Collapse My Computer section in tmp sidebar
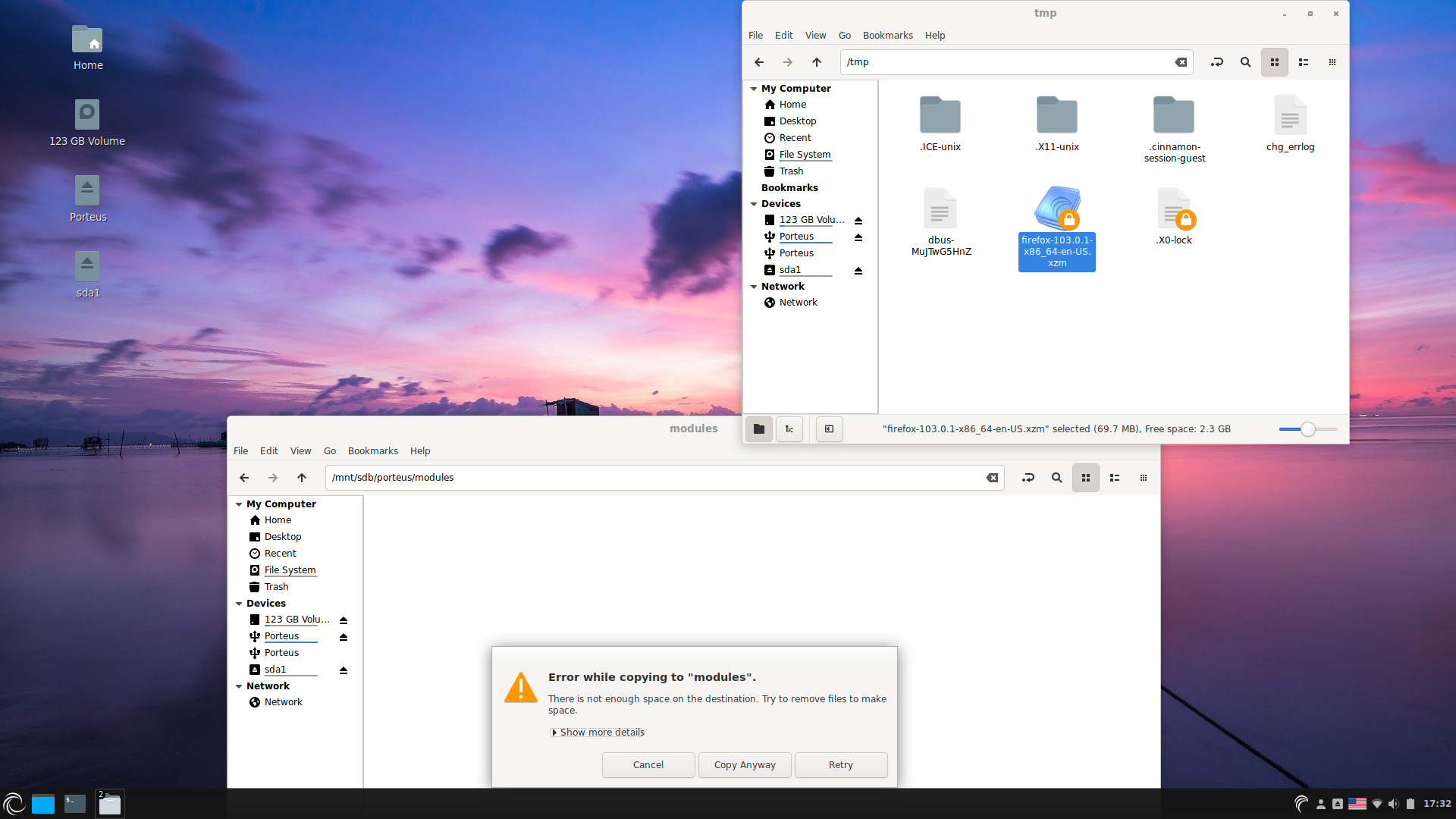Screen dimensions: 1456x819 click(754, 89)
